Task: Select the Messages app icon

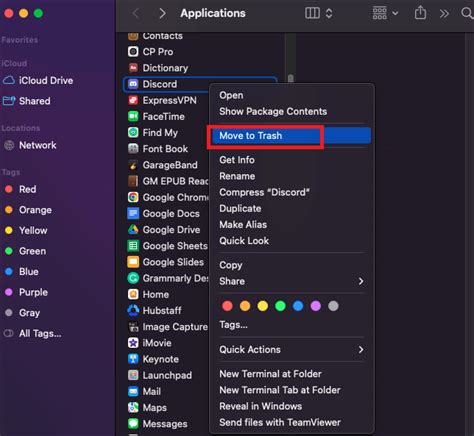Action: tap(133, 424)
